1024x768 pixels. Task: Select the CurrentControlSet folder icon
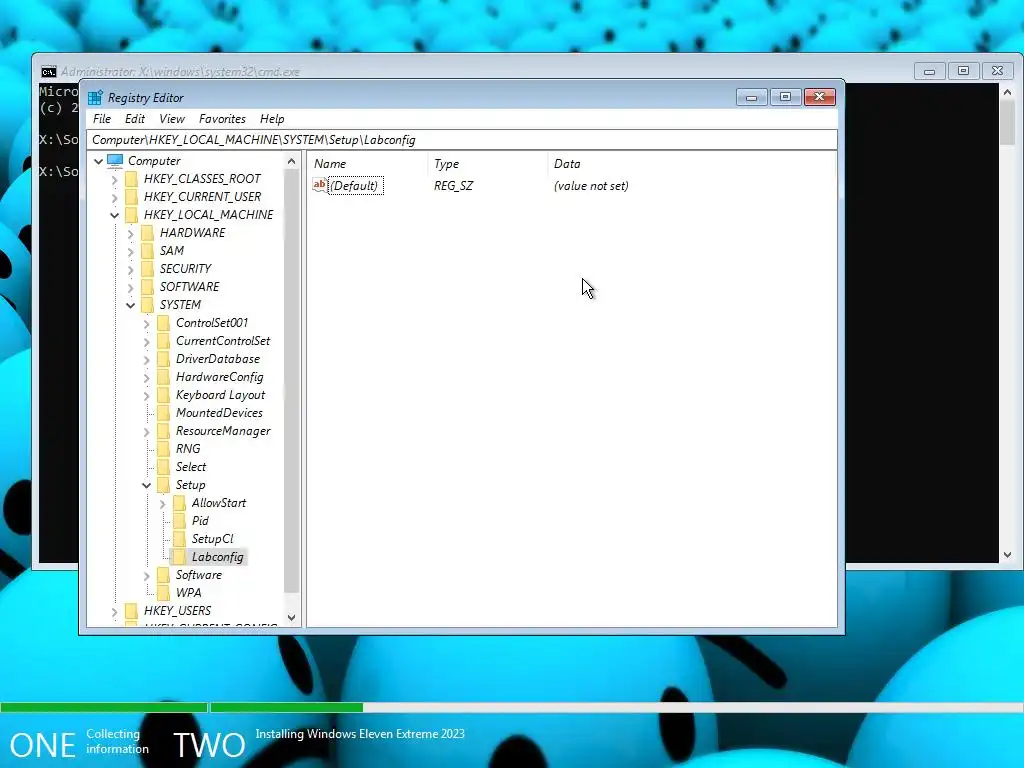click(163, 341)
